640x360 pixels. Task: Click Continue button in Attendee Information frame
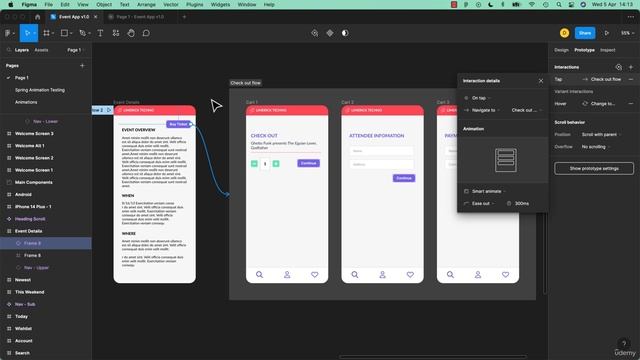[x=404, y=178]
